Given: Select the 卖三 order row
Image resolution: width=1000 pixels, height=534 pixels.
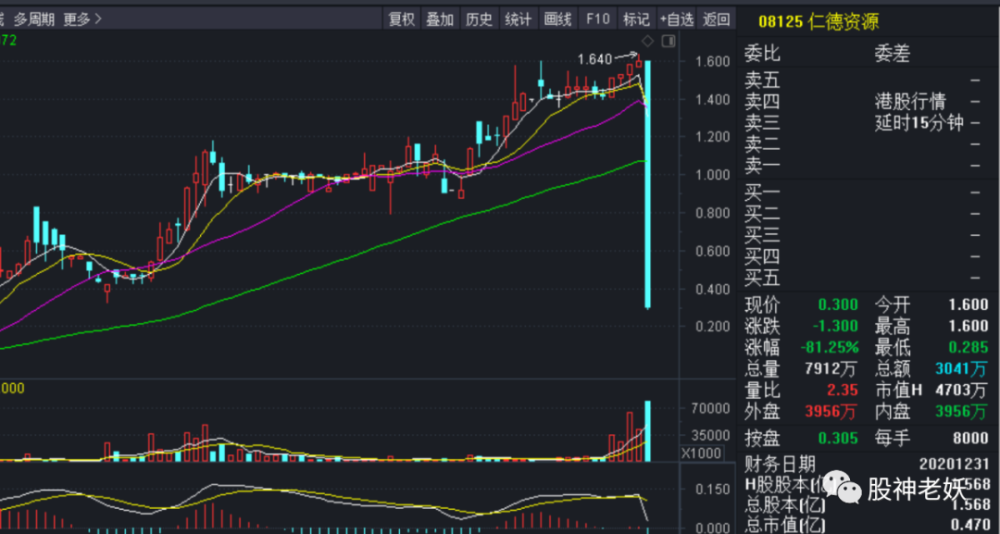Looking at the screenshot, I should pyautogui.click(x=864, y=122).
